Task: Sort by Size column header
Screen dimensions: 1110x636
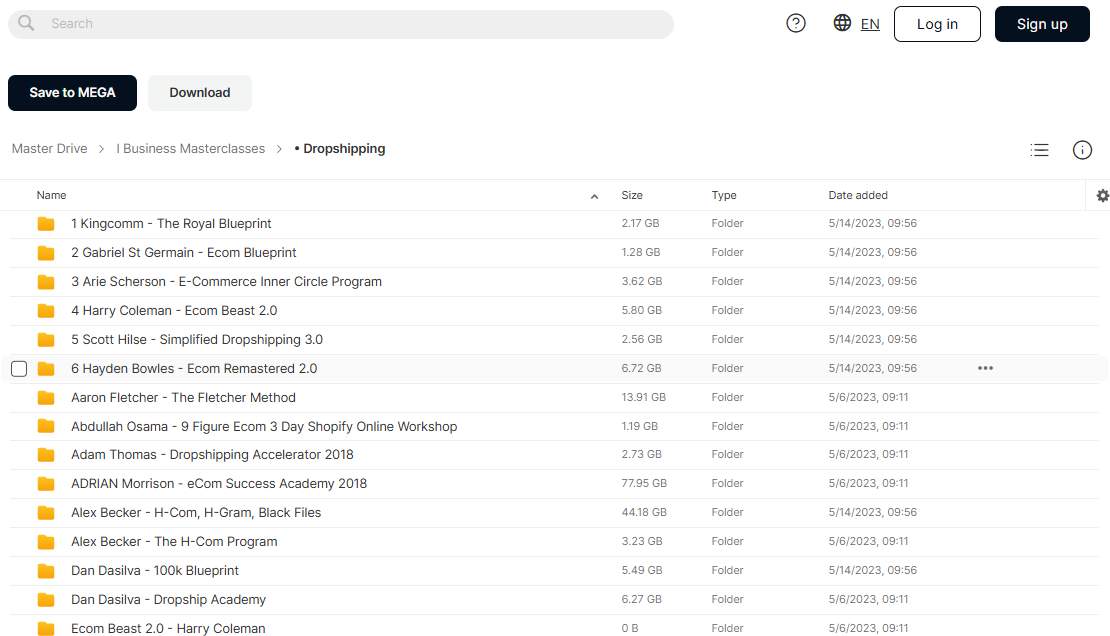Action: (632, 195)
